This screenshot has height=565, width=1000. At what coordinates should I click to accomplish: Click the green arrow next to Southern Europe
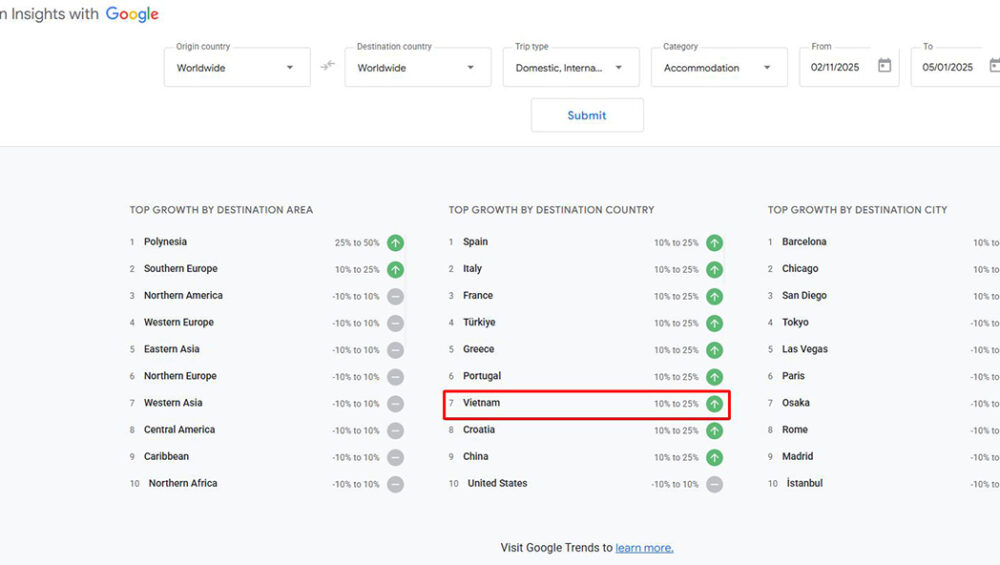[396, 270]
